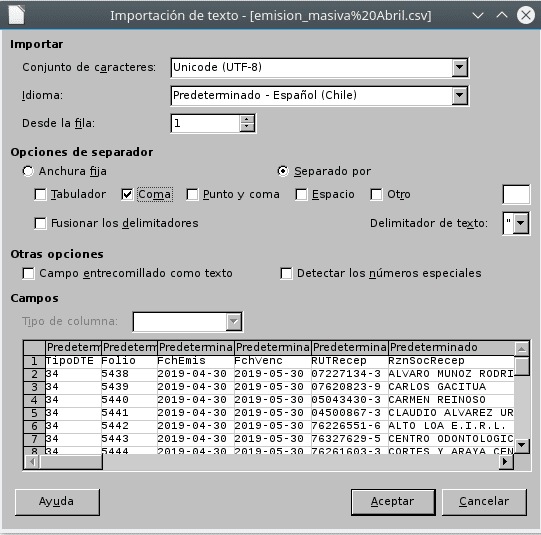The image size is (541, 535).
Task: Click the horizontal scrollbar thumb in preview
Action: [x=71, y=462]
